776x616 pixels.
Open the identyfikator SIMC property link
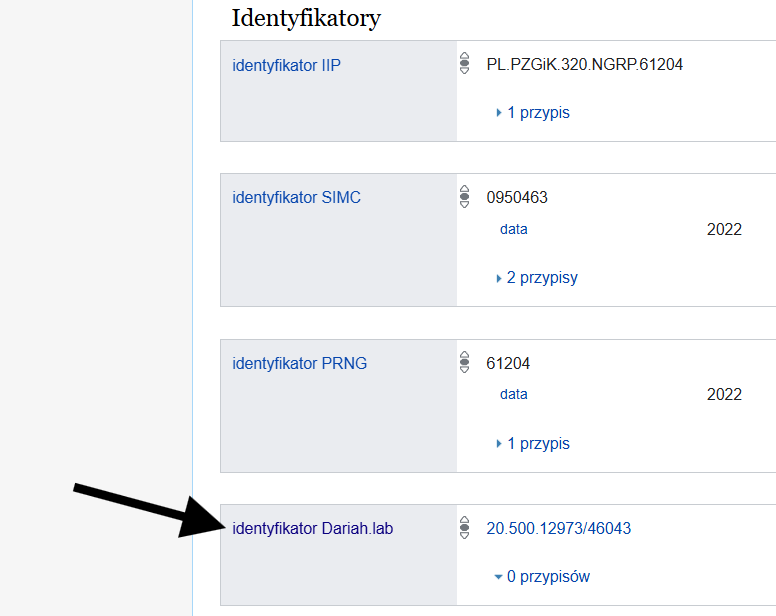coord(296,198)
